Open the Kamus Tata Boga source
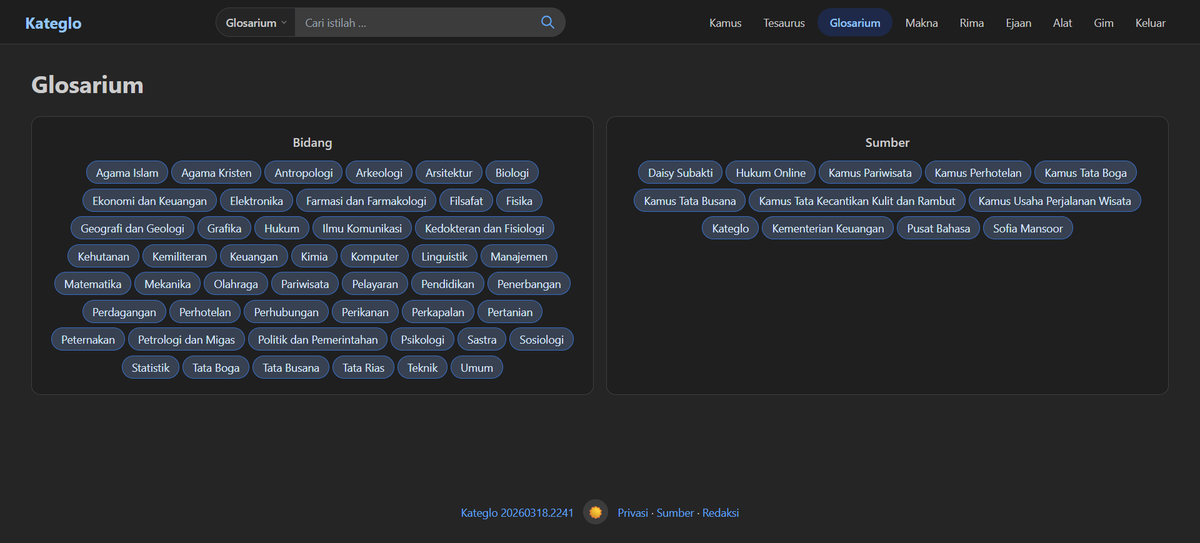Image resolution: width=1200 pixels, height=543 pixels. [x=1086, y=173]
